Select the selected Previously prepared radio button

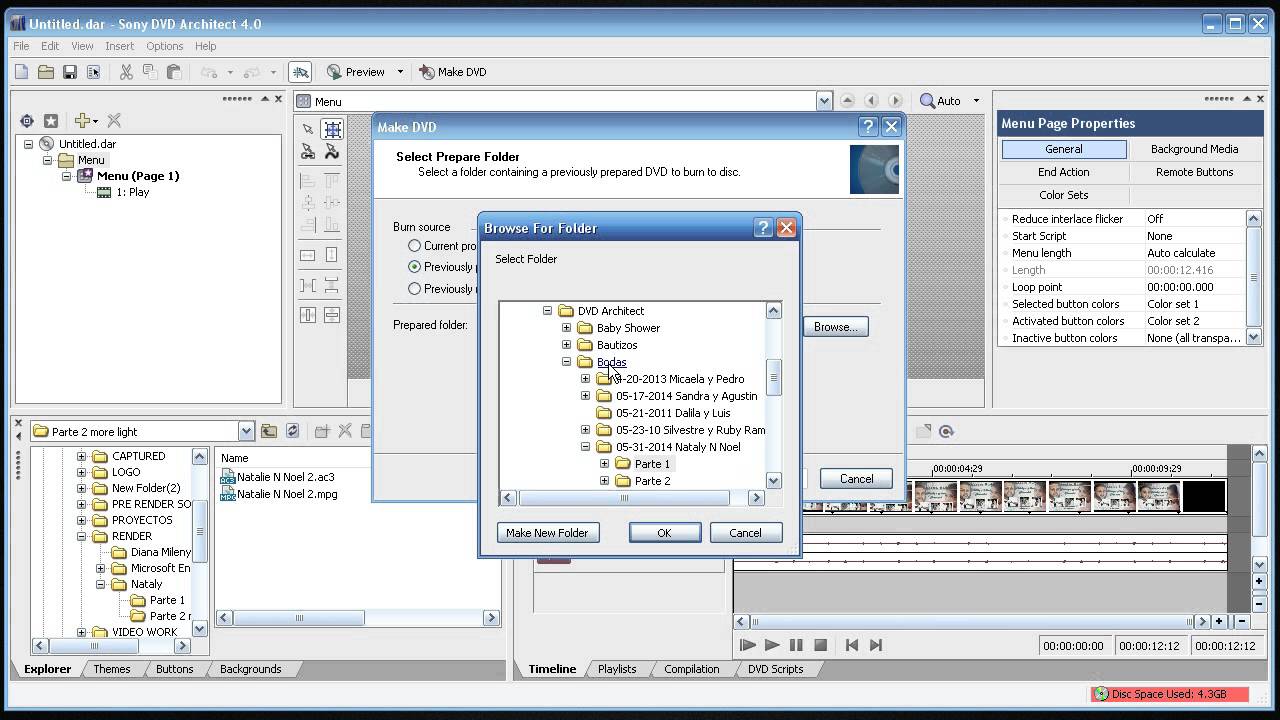click(414, 266)
